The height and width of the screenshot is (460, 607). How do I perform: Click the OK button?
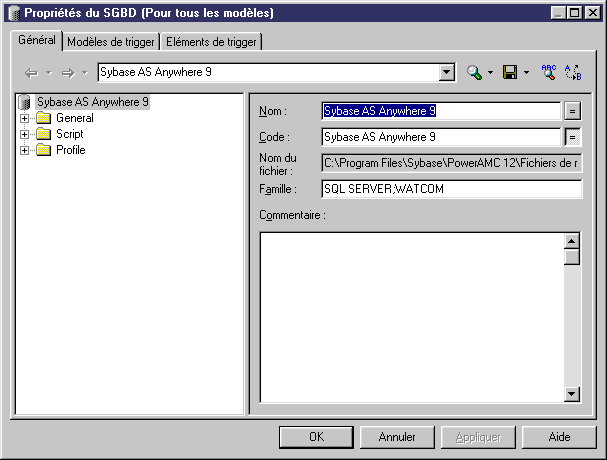pyautogui.click(x=316, y=437)
